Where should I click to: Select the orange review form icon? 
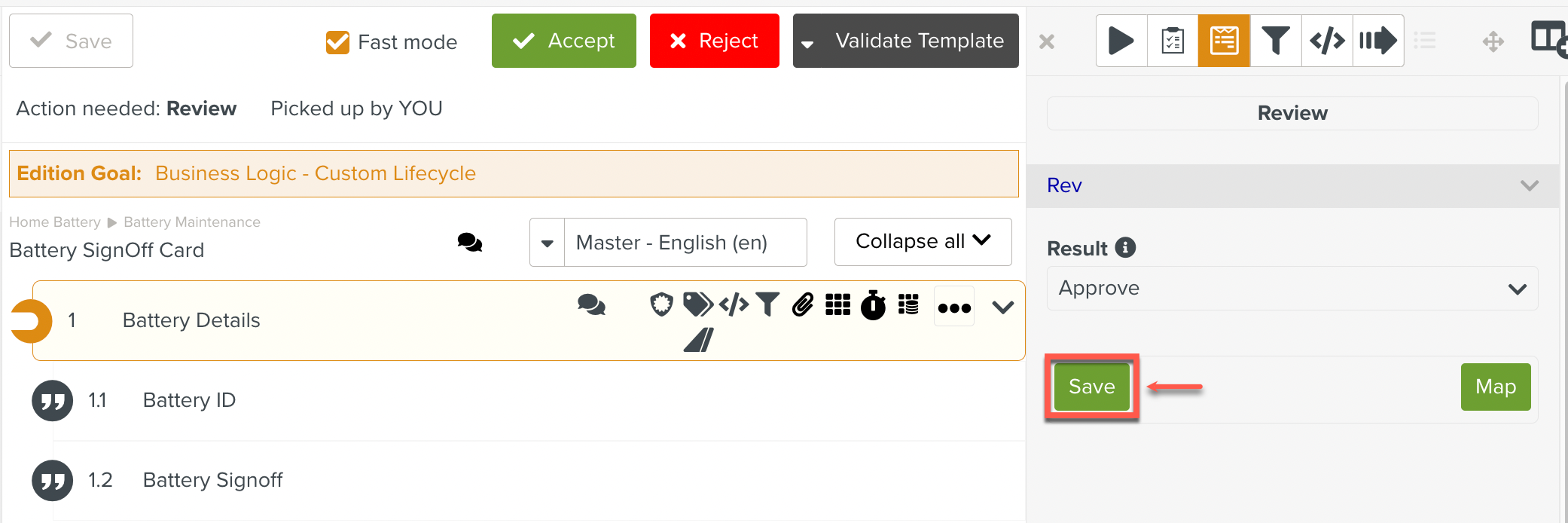pyautogui.click(x=1224, y=41)
